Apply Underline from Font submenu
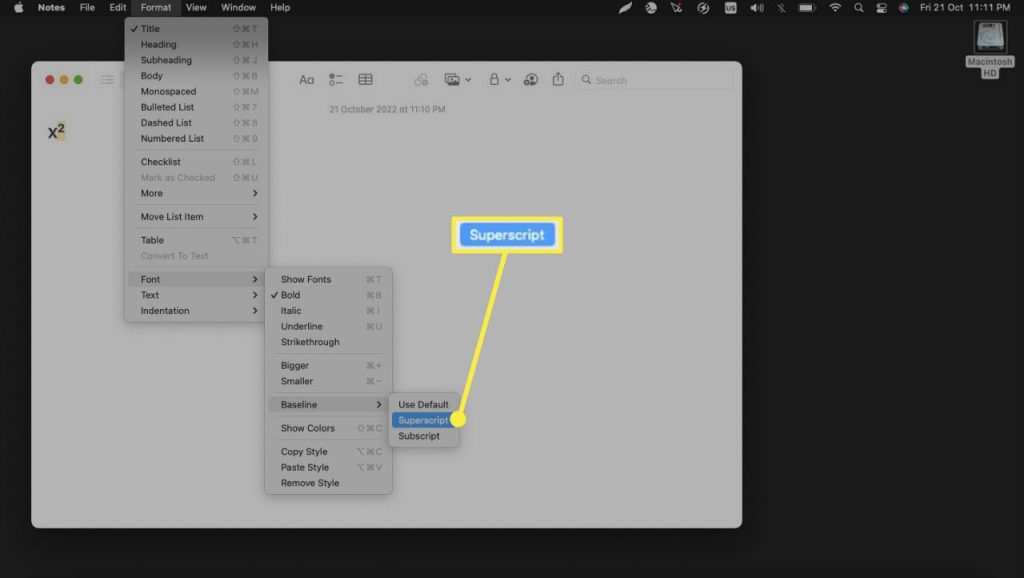The width and height of the screenshot is (1024, 578). [328, 327]
